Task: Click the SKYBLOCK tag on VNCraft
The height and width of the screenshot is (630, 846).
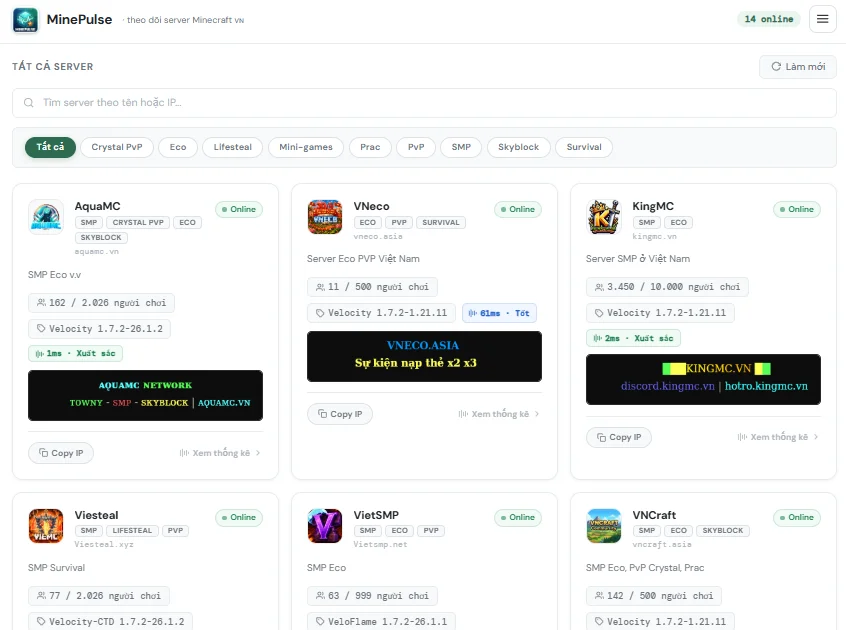Action: 722,531
